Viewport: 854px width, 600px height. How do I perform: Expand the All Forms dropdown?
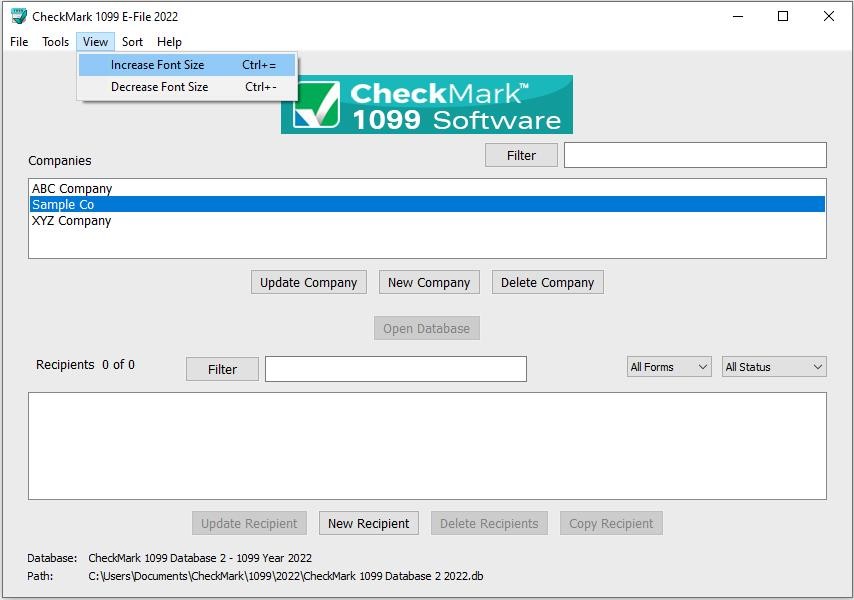tap(669, 367)
